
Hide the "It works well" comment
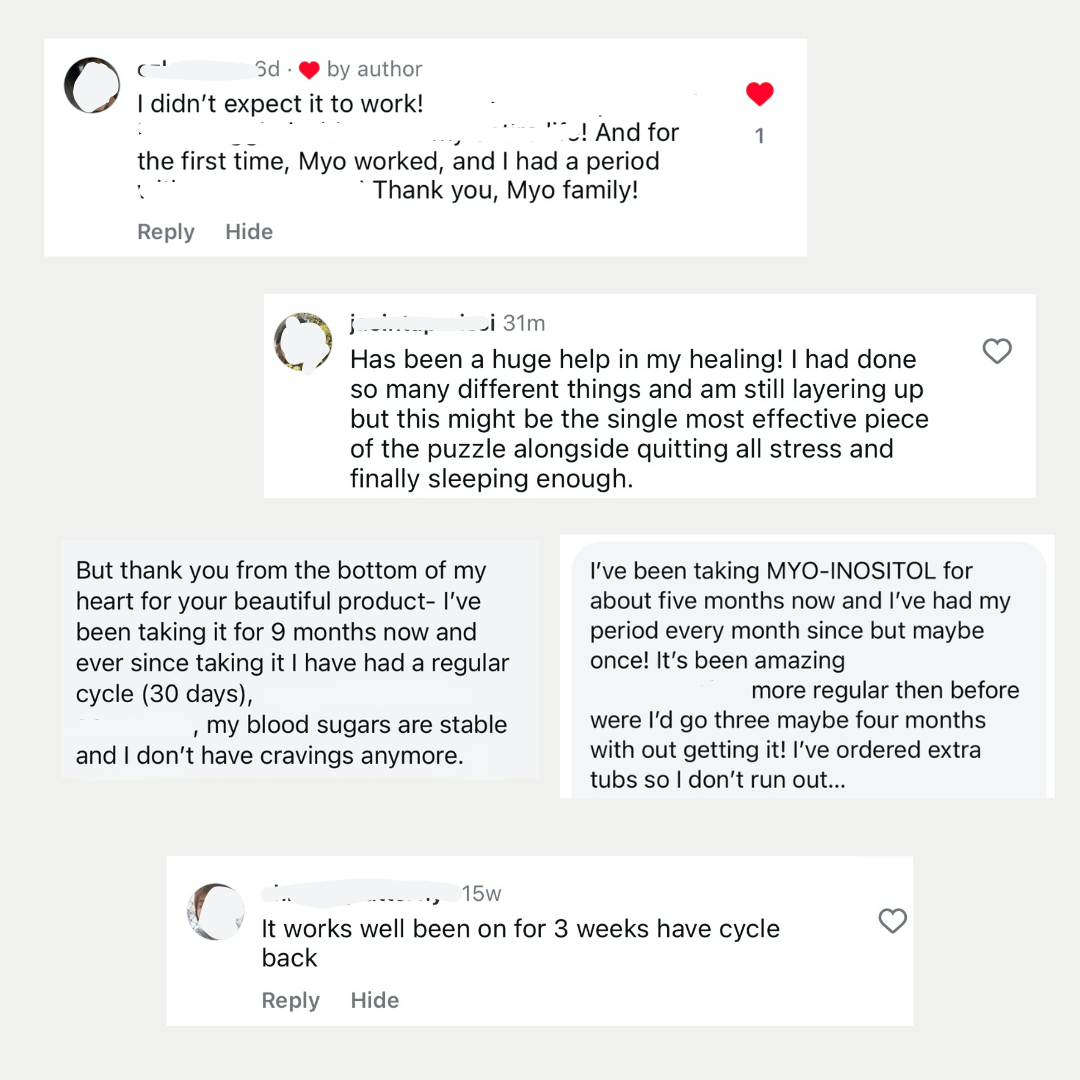(375, 1001)
